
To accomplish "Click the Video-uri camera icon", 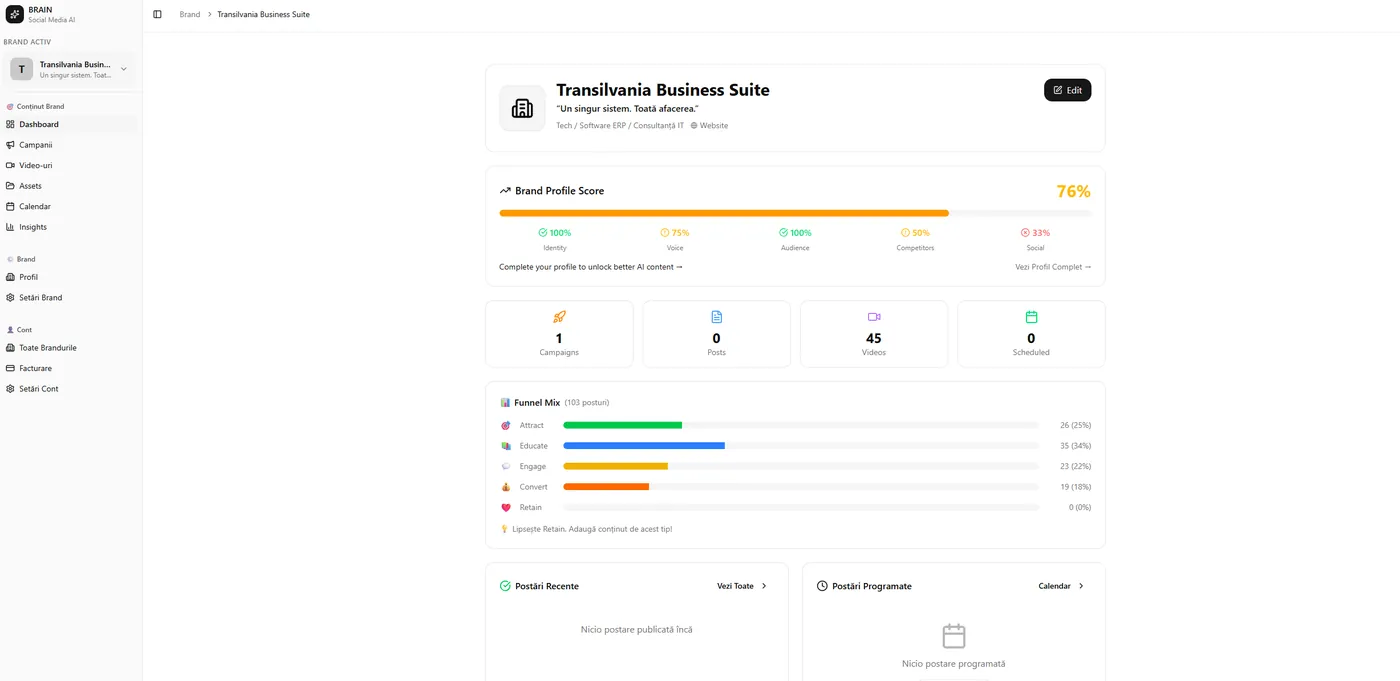I will (x=10, y=165).
